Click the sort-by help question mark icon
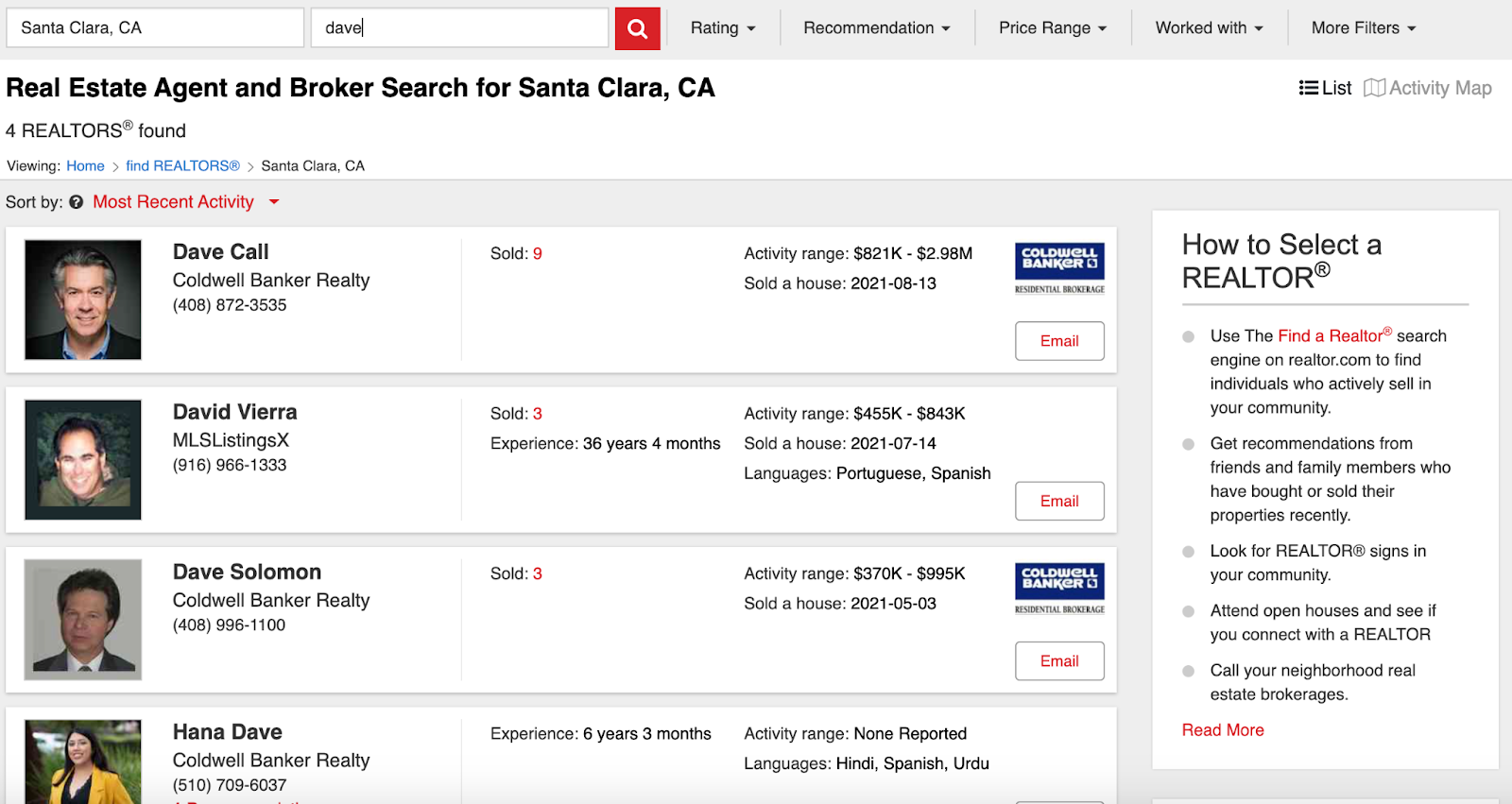The width and height of the screenshot is (1512, 804). pos(76,202)
